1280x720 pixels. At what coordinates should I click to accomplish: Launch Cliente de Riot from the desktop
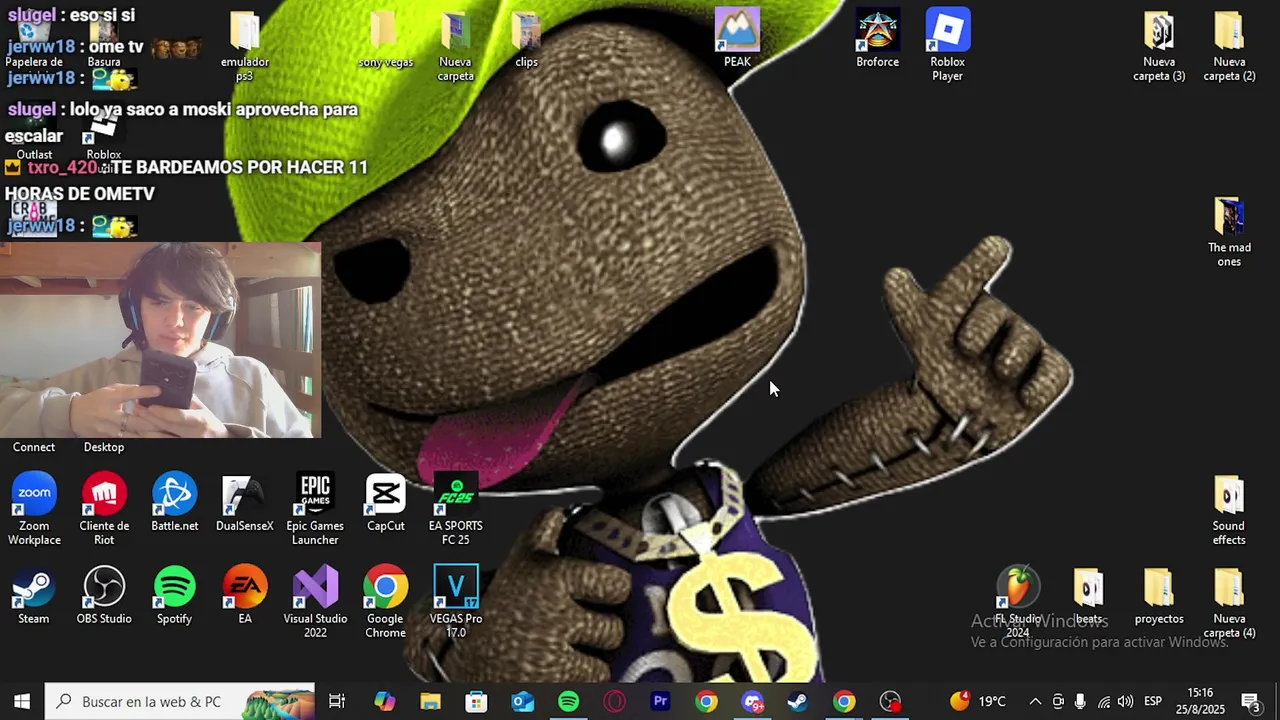click(x=104, y=508)
